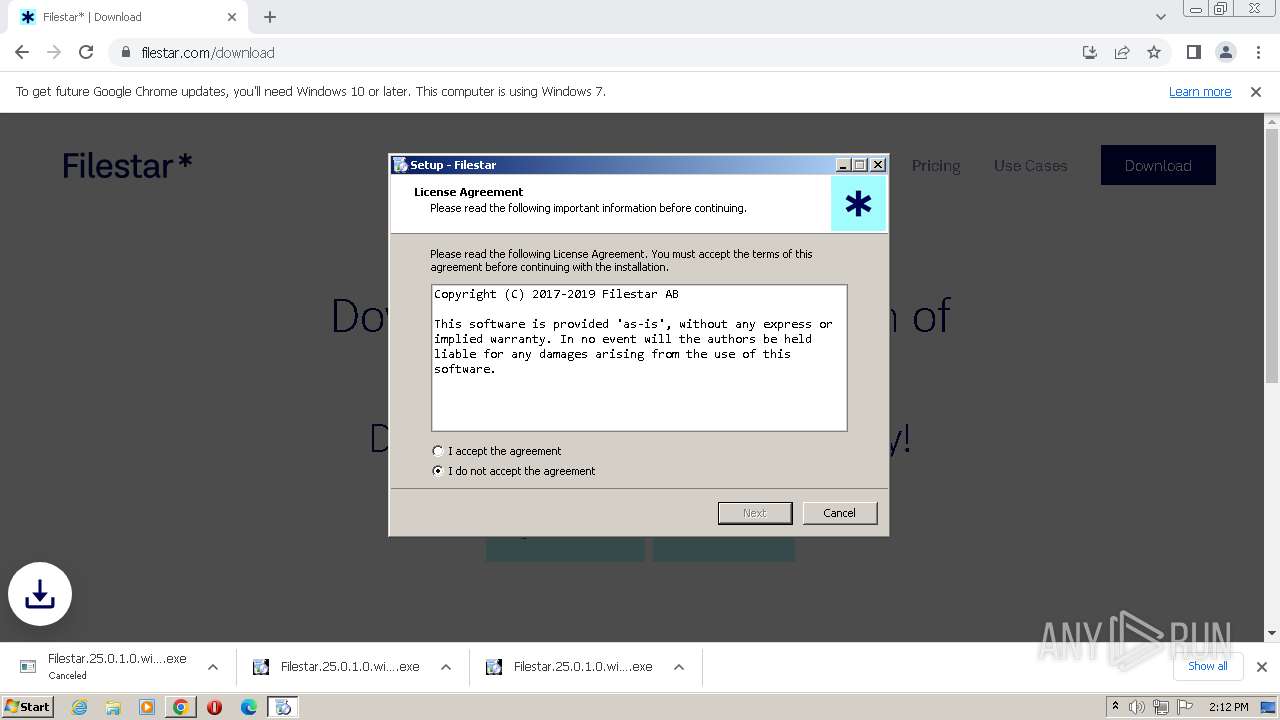Close the Filestar Download tab

pos(232,17)
